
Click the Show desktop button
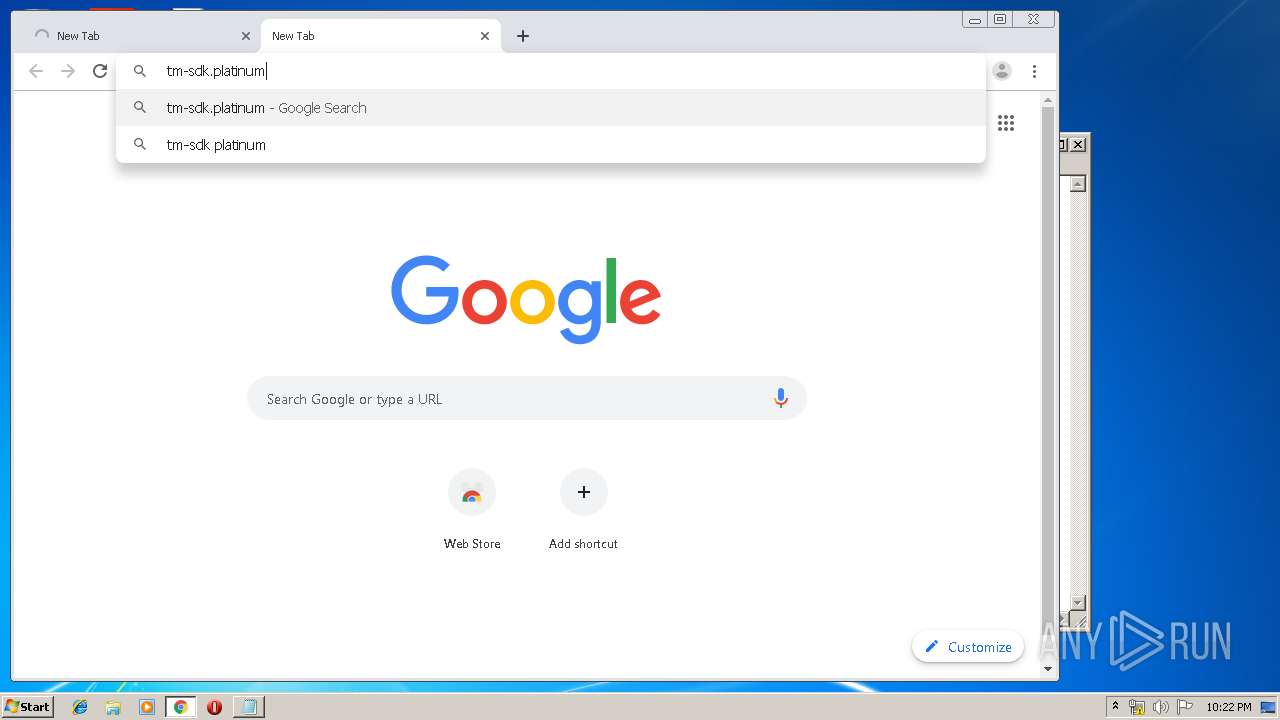1269,707
